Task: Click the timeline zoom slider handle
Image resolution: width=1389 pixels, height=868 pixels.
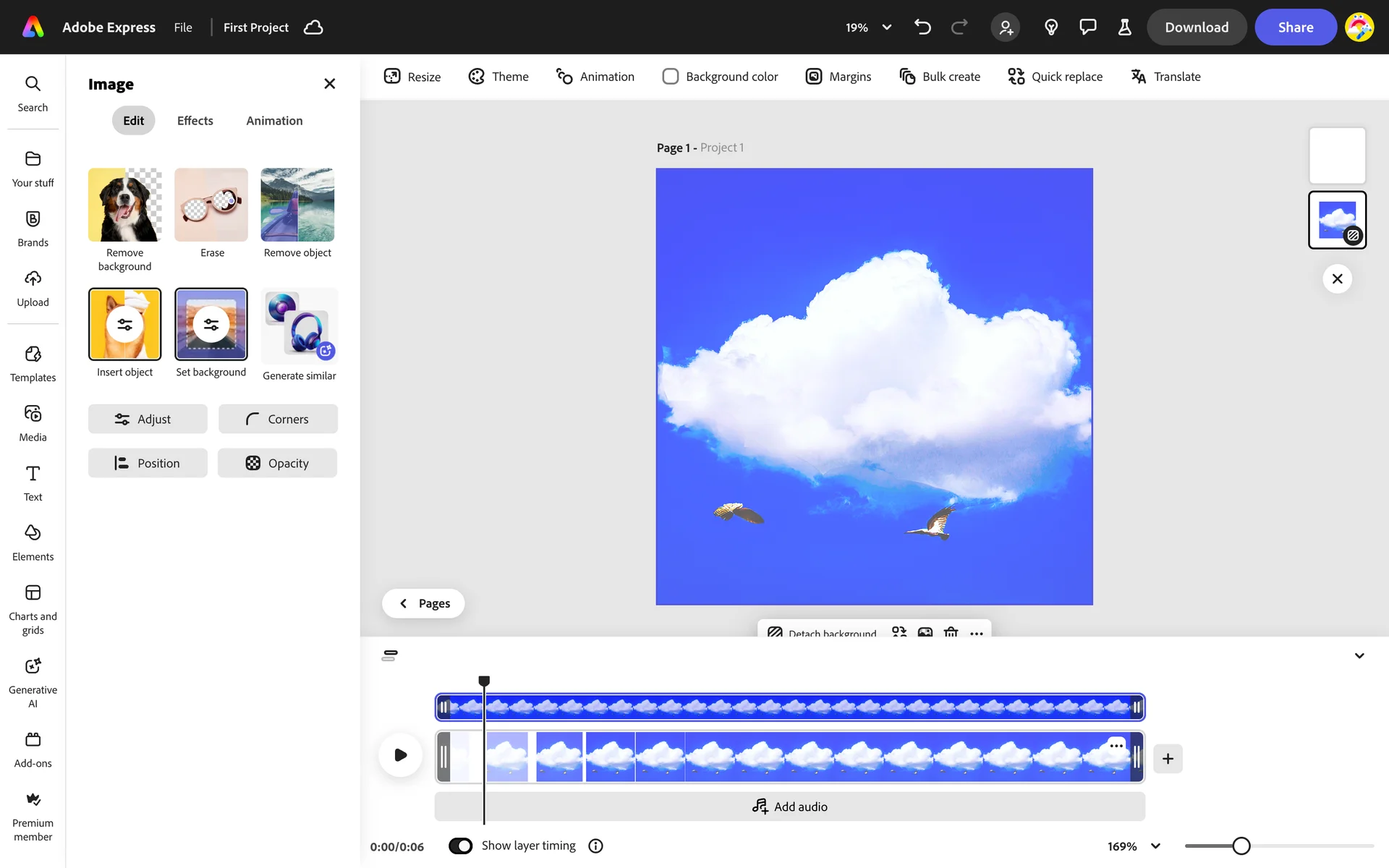Action: click(1241, 846)
